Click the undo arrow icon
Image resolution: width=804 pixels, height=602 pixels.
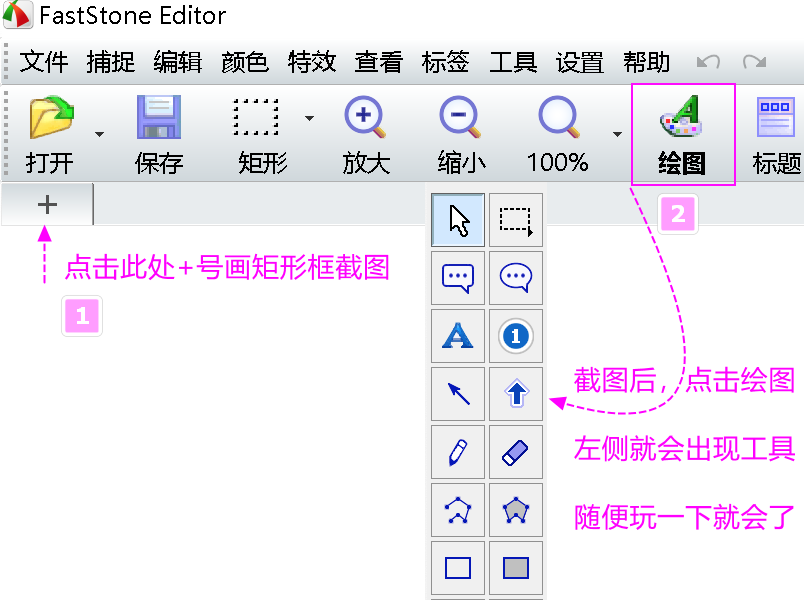pyautogui.click(x=708, y=62)
